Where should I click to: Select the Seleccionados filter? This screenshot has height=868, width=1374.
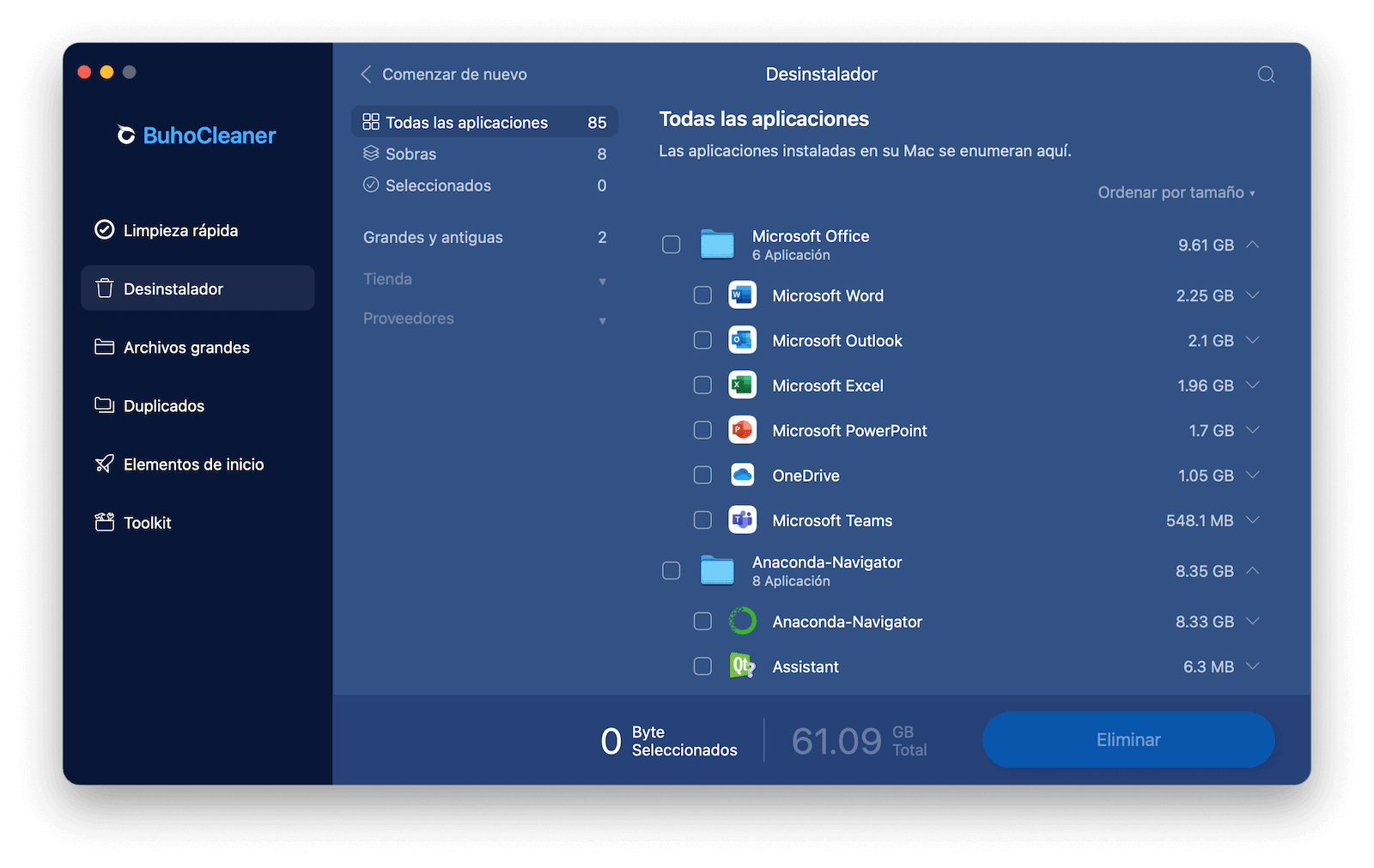tap(484, 185)
